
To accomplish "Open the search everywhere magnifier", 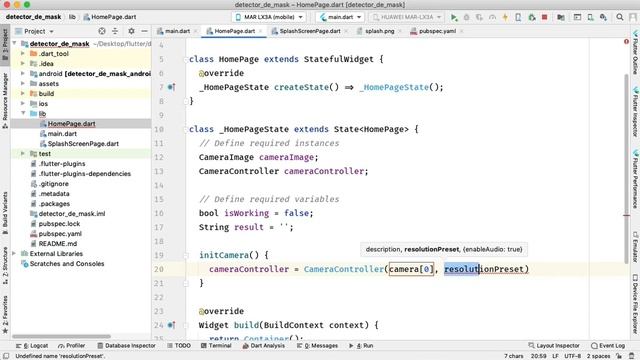I will 620,17.
